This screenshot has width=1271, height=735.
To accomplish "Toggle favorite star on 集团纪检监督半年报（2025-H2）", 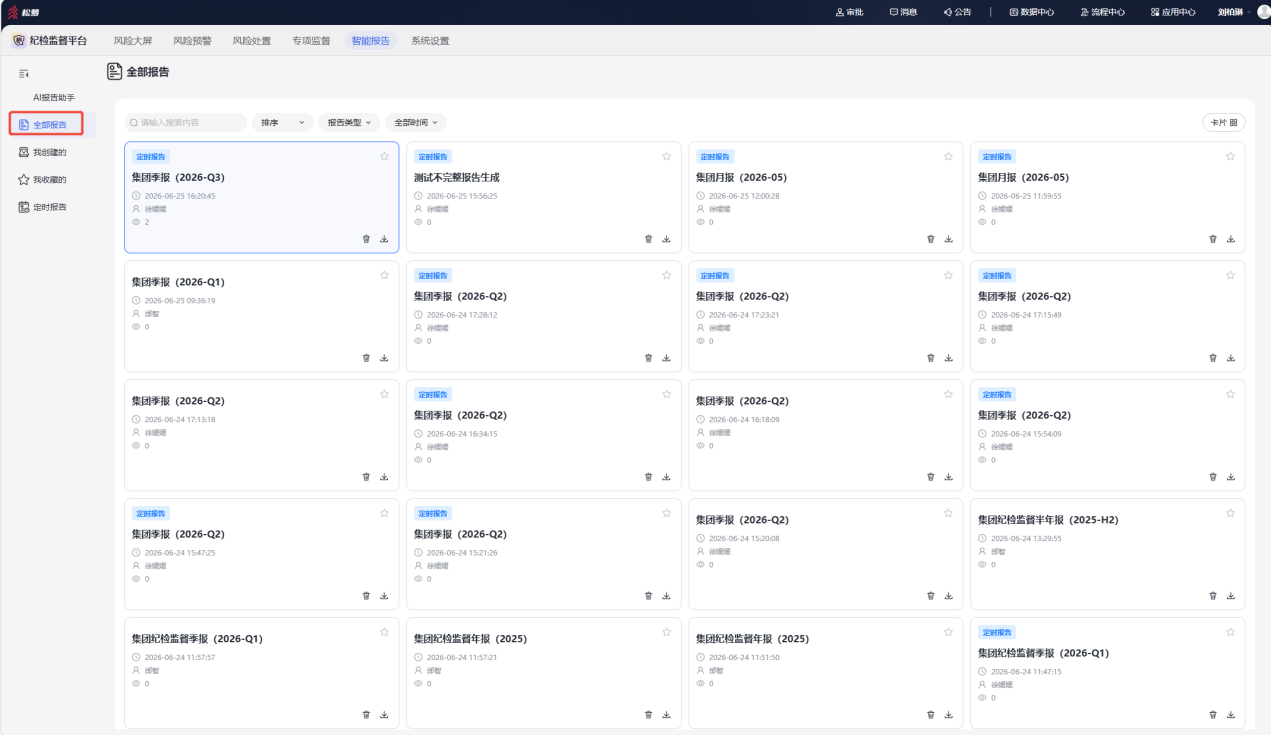I will [1231, 513].
